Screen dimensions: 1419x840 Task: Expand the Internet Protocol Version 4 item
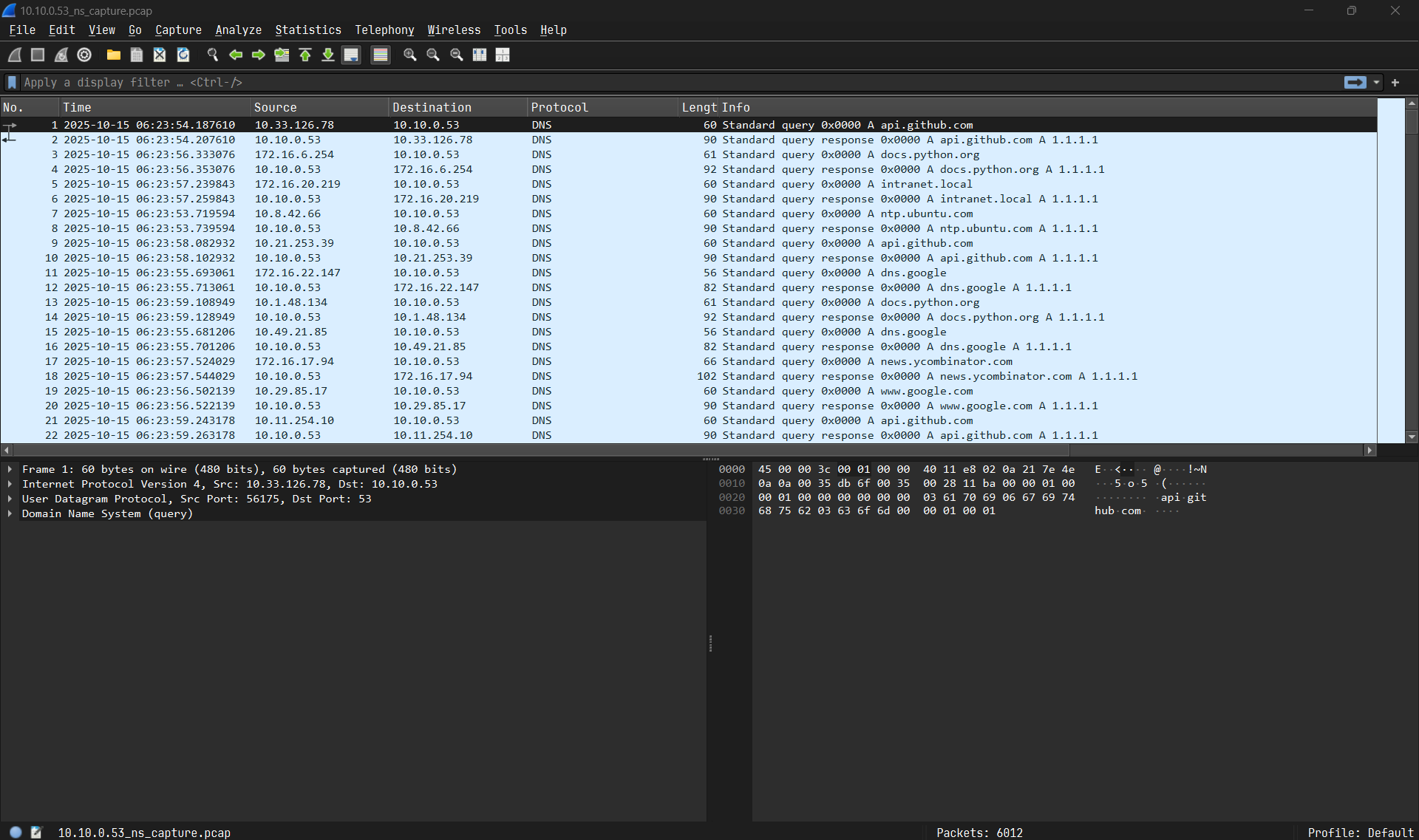(10, 484)
